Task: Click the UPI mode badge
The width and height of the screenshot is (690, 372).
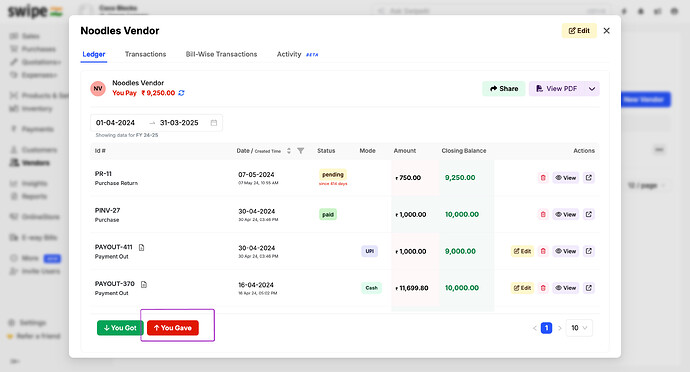Action: pyautogui.click(x=370, y=251)
